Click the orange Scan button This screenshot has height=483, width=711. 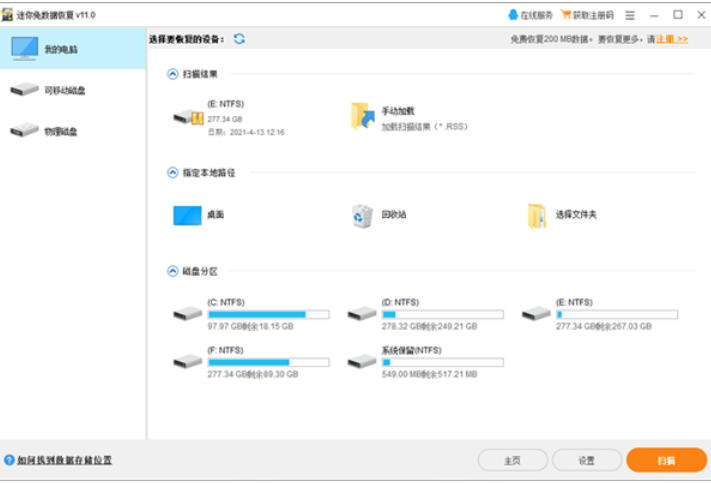(667, 460)
